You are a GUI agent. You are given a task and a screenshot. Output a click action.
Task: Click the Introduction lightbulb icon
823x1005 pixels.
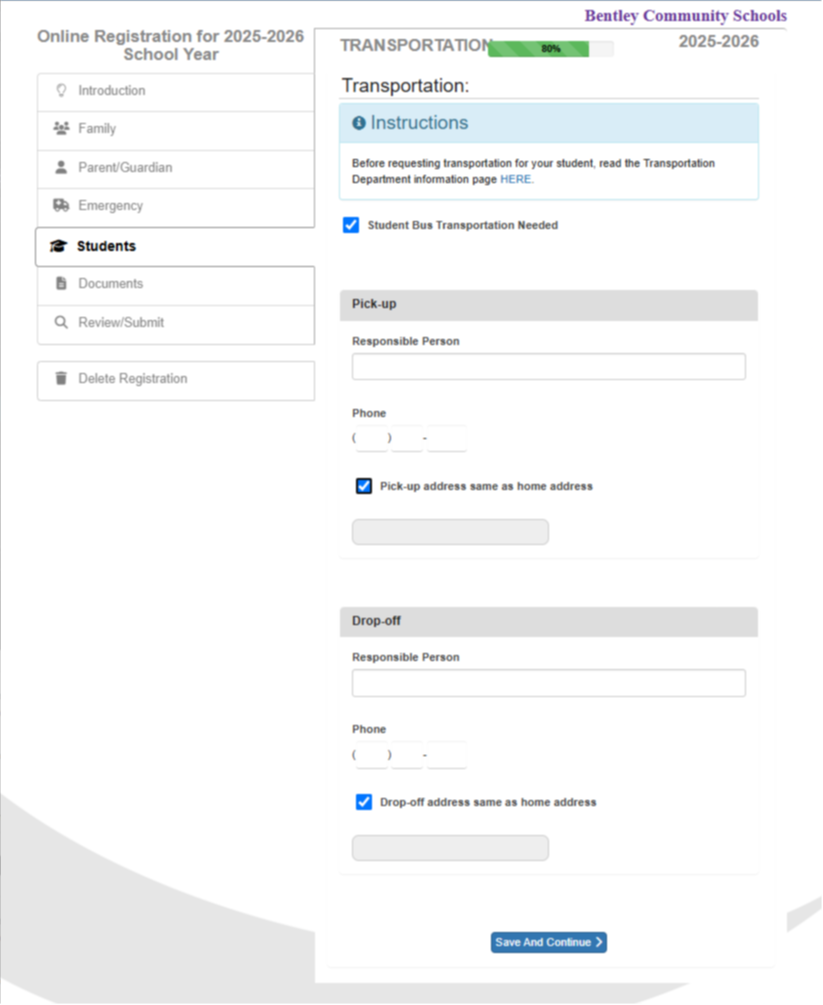[x=62, y=90]
